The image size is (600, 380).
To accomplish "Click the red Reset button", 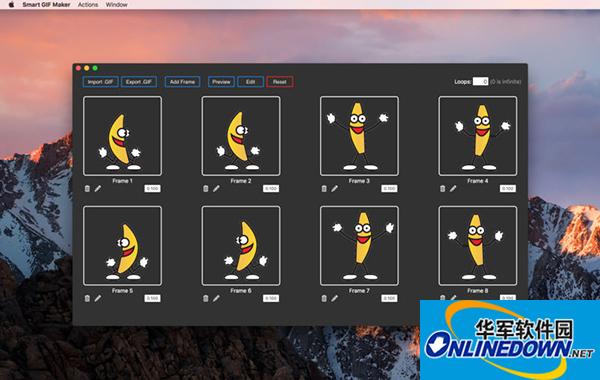I will point(280,82).
